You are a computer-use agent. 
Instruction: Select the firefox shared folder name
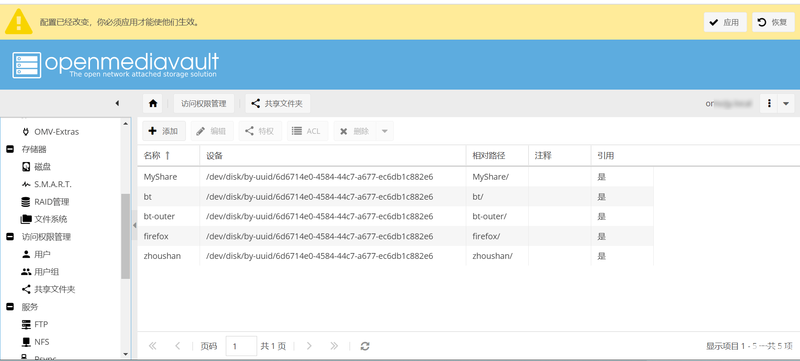point(156,236)
